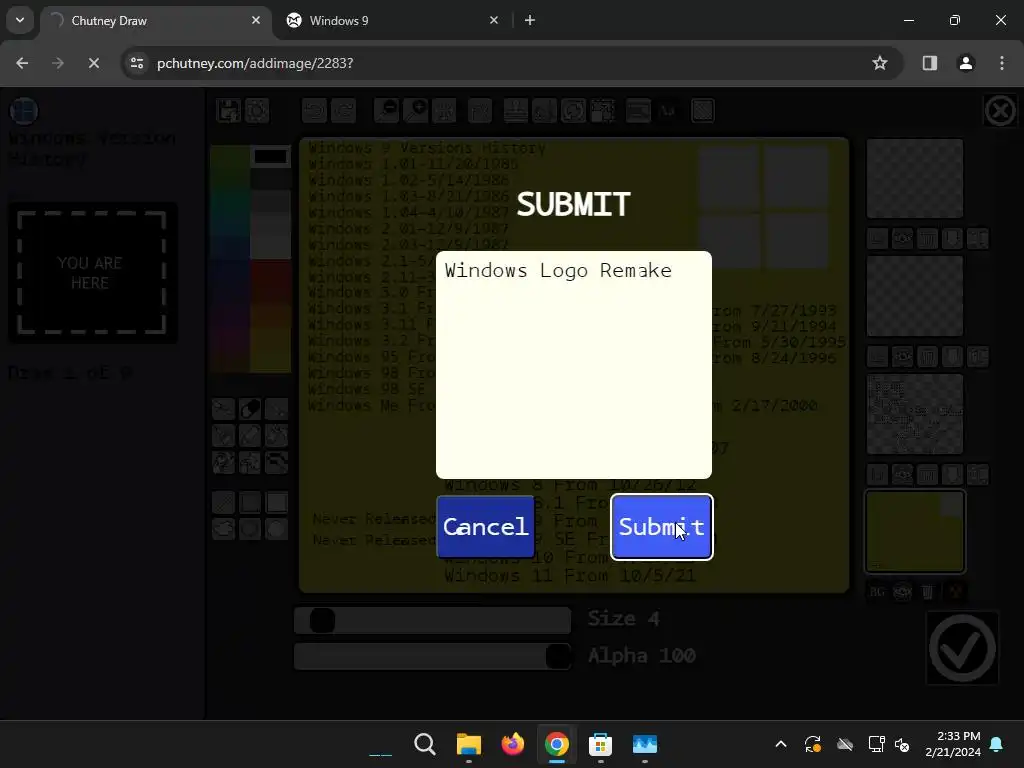
Task: Toggle eye visibility of the second layer
Action: pos(902,357)
